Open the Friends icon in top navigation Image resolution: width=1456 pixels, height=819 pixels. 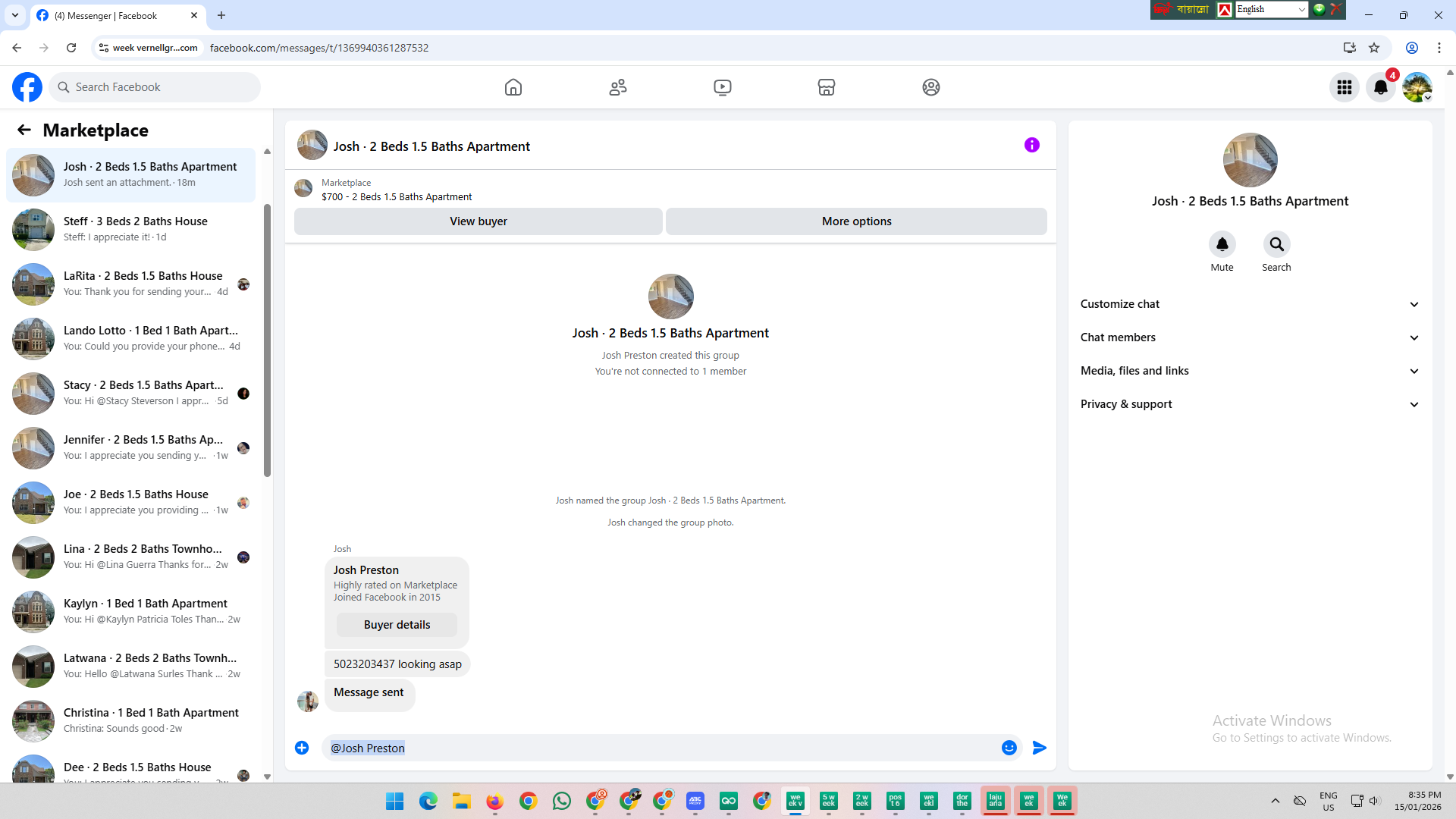(x=618, y=87)
